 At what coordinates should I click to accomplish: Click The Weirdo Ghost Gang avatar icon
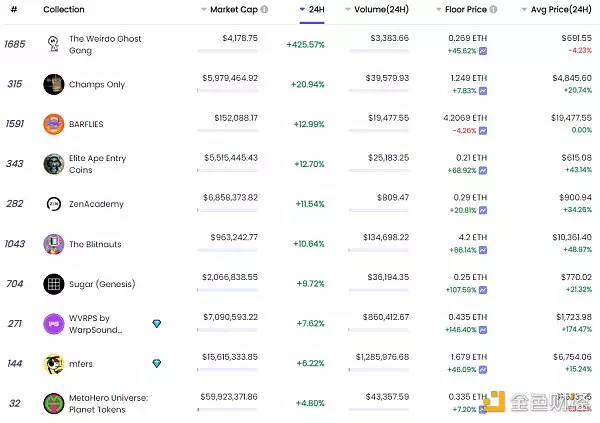coord(53,44)
